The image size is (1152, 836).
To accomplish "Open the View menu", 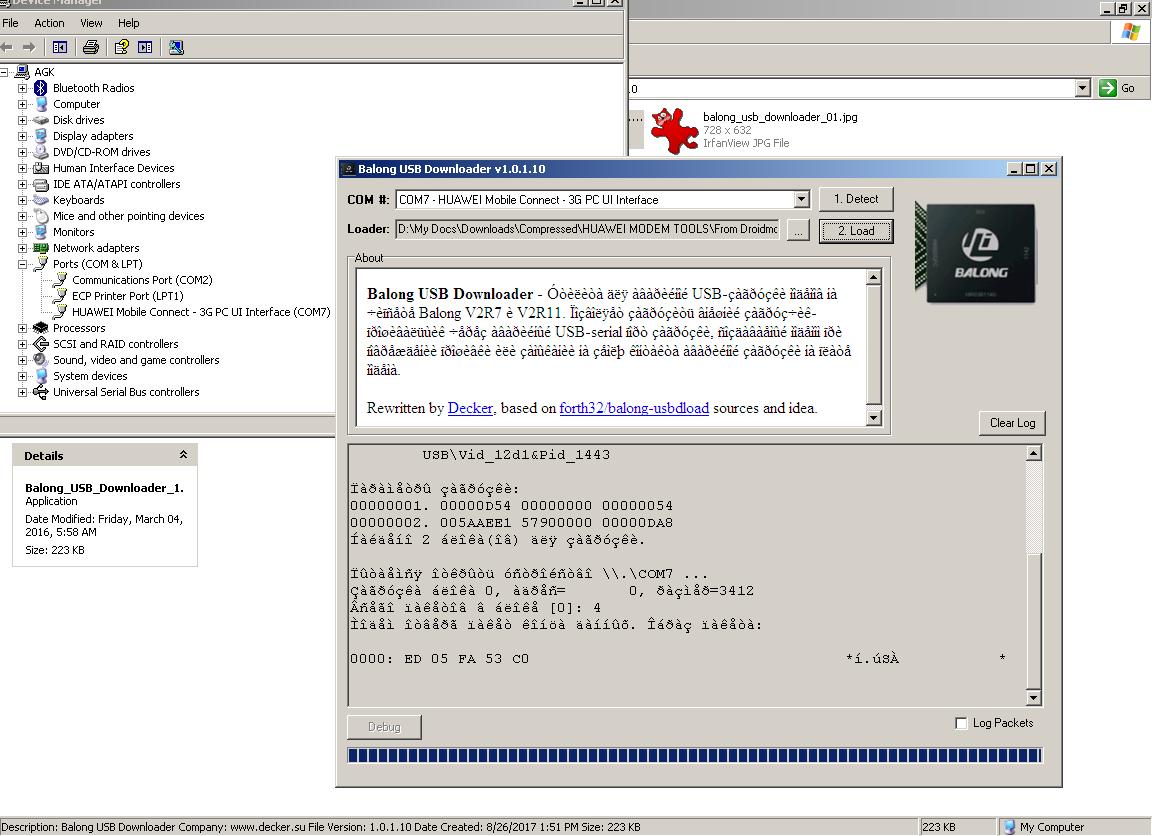I will click(x=91, y=24).
